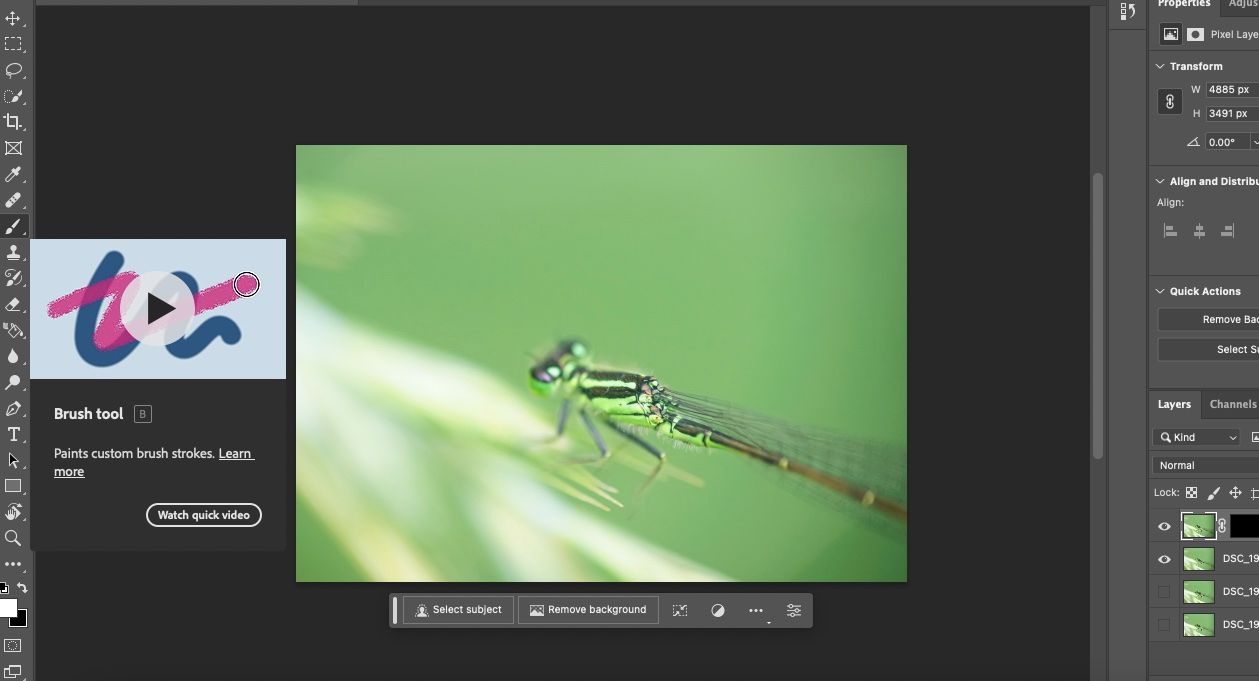
Task: Select the Clone Stamp tool
Action: (13, 252)
